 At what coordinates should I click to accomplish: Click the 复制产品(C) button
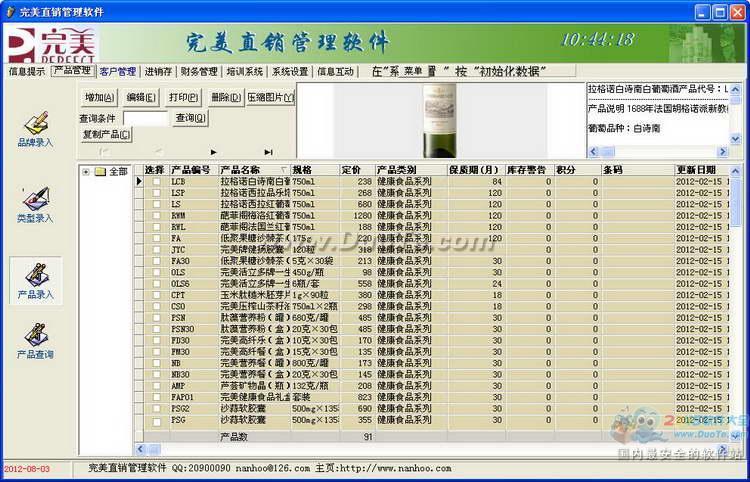pos(106,135)
